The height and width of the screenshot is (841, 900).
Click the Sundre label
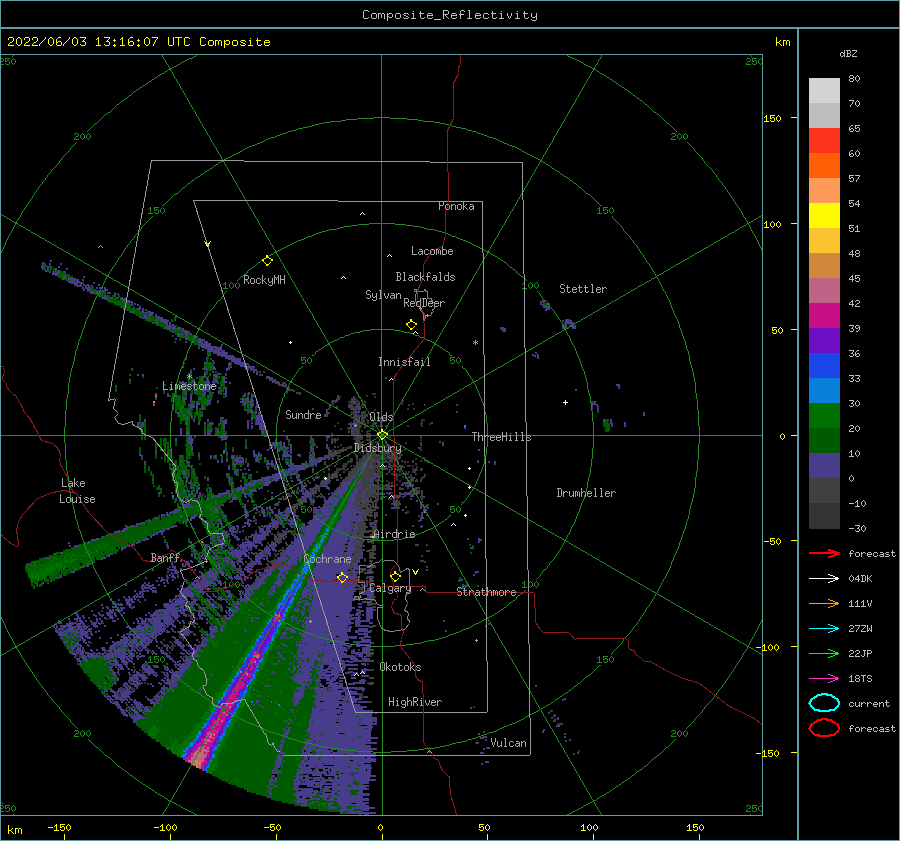[x=303, y=415]
